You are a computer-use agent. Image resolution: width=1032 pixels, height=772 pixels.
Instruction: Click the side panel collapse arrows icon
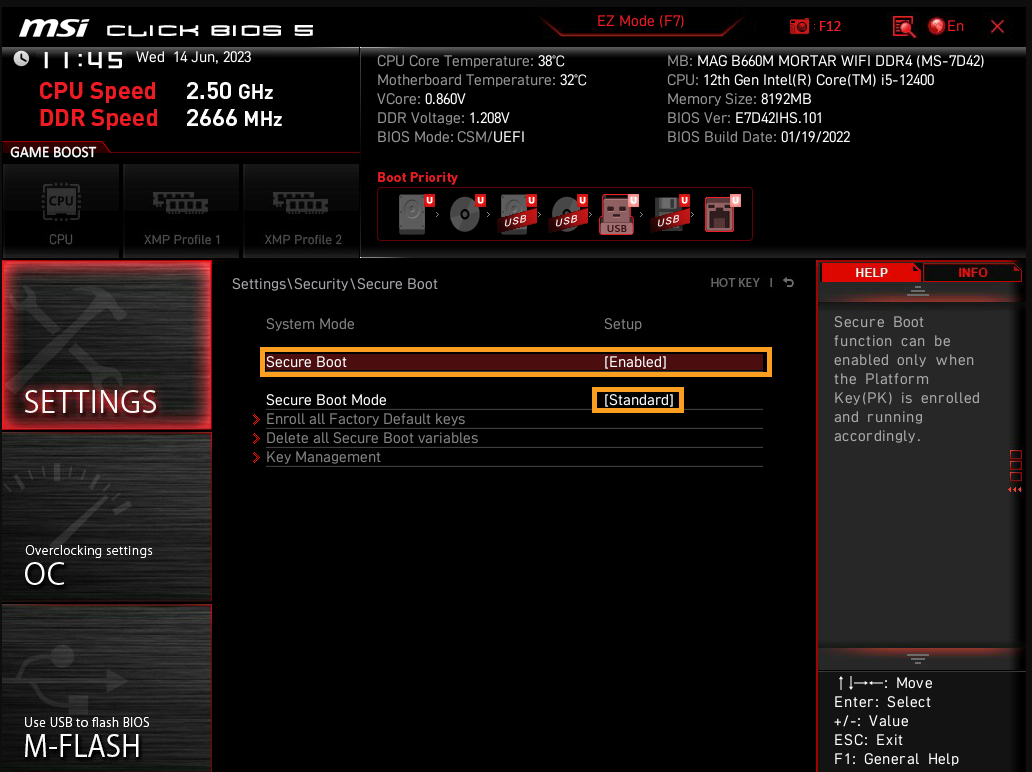[x=1015, y=490]
